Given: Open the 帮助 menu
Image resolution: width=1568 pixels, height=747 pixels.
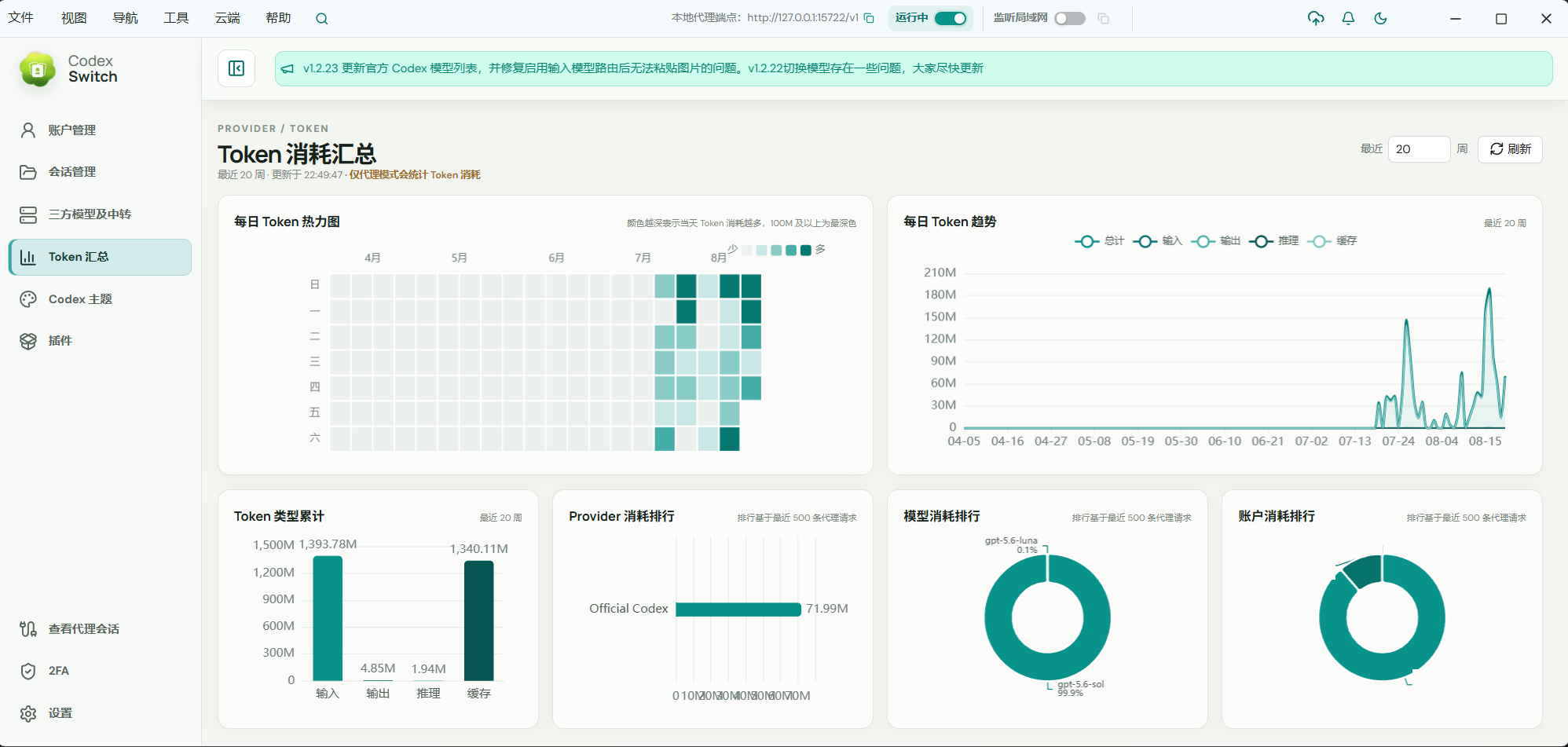Looking at the screenshot, I should (278, 17).
